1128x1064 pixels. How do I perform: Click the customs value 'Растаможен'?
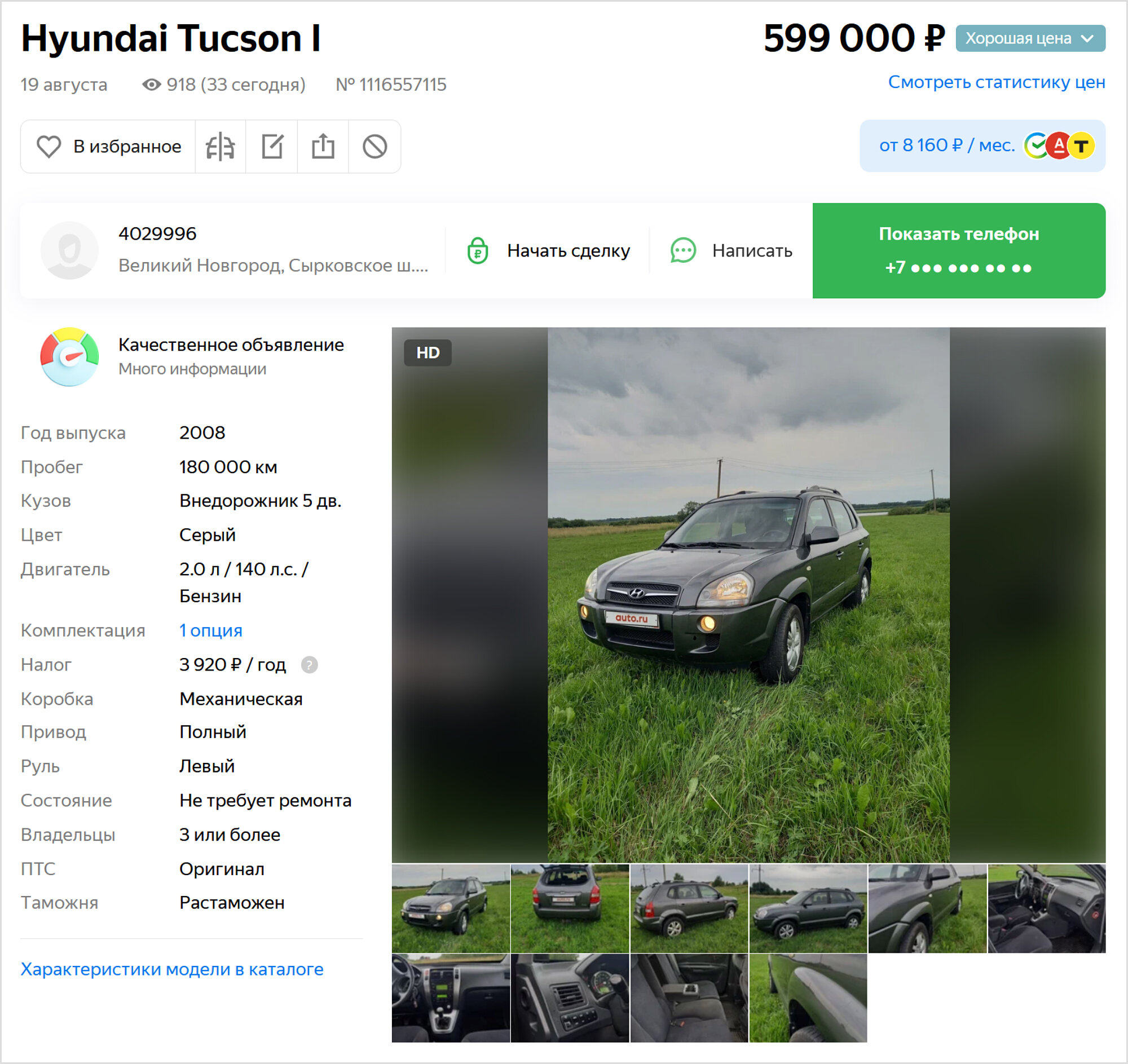point(232,903)
